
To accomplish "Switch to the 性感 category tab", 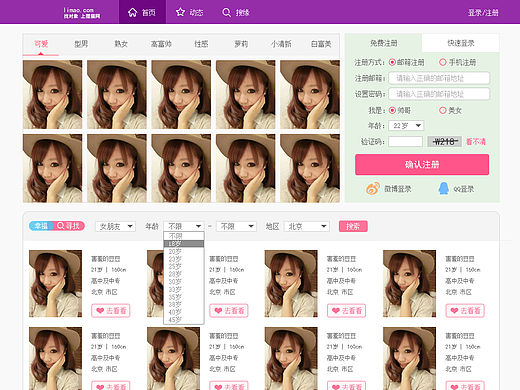I will coord(201,44).
